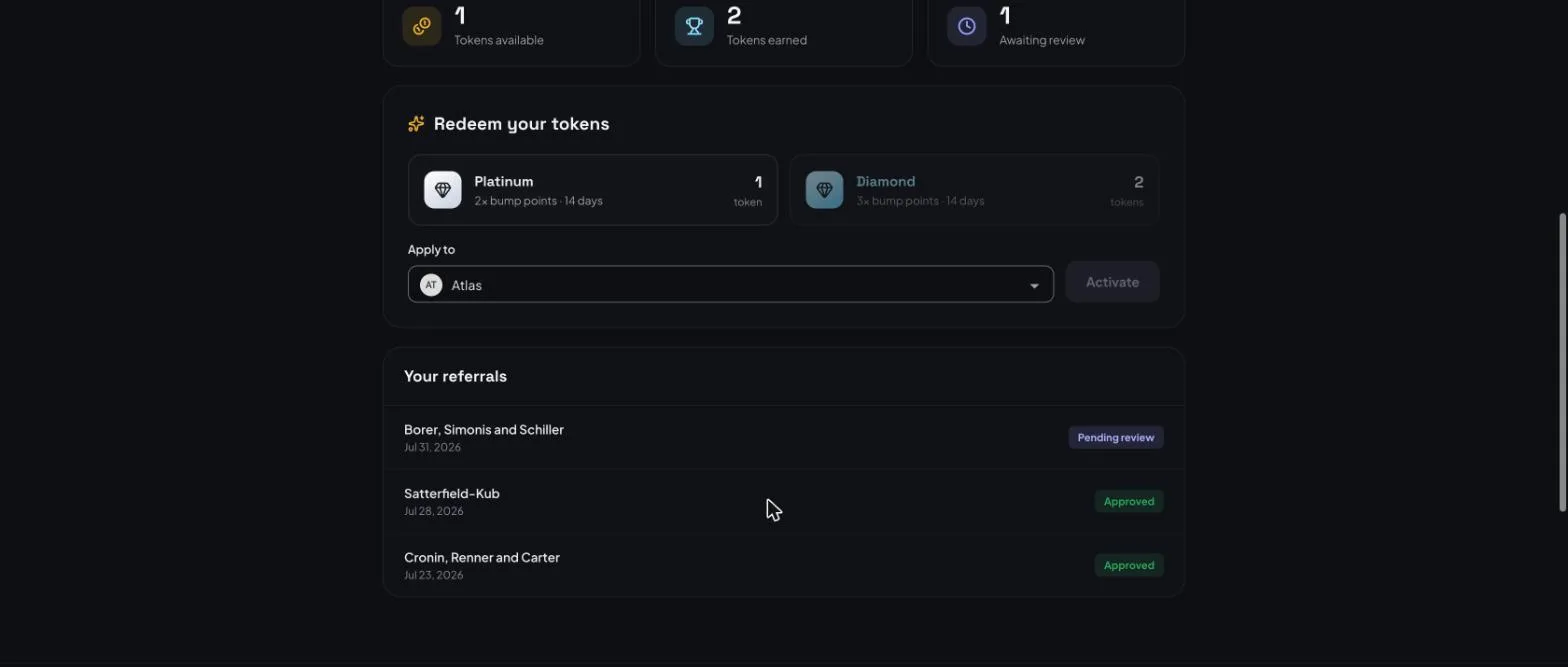This screenshot has width=1568, height=667.
Task: Open the Apply to Atlas dropdown
Action: click(x=731, y=284)
